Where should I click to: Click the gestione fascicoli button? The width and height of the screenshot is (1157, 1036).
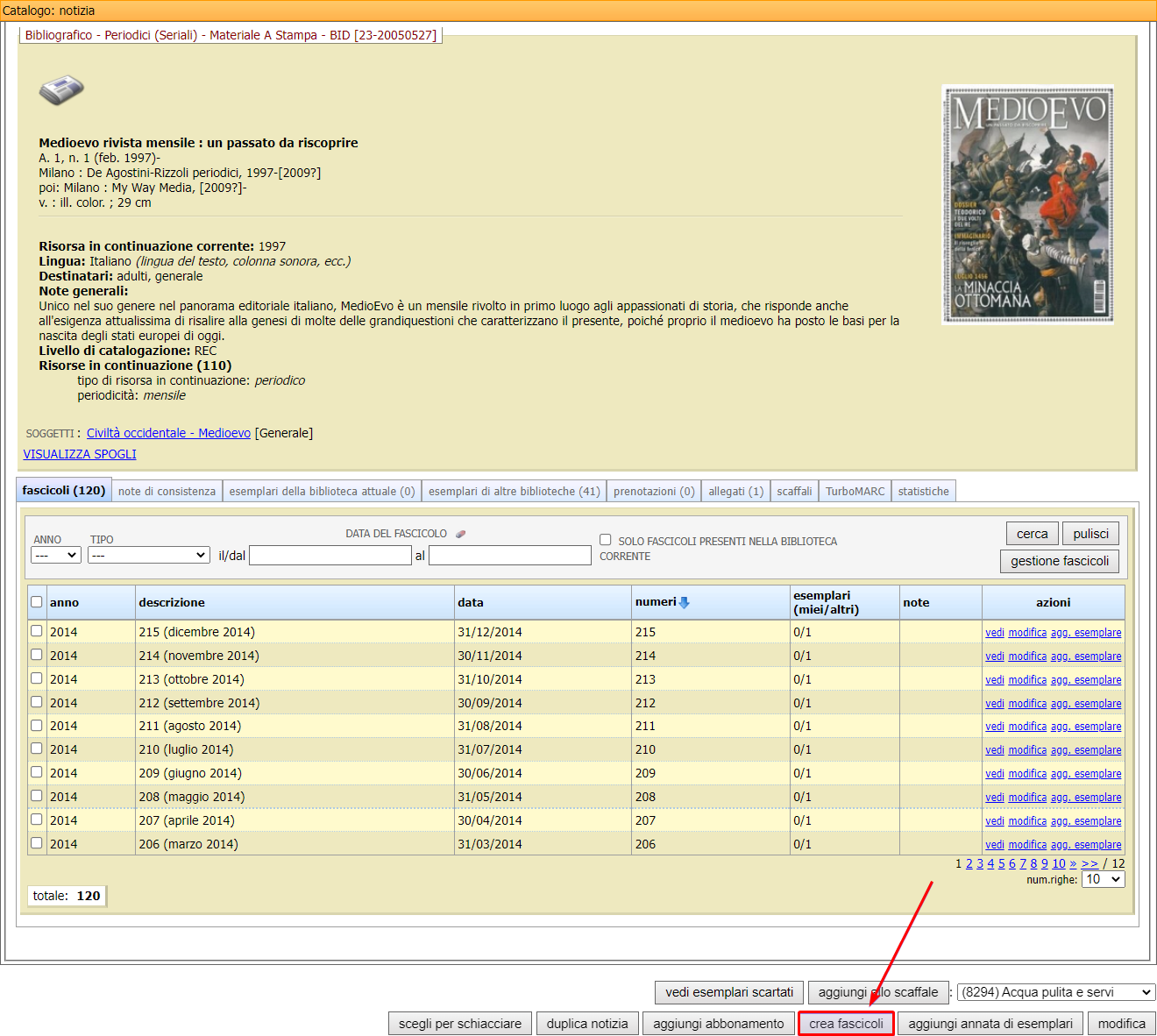coord(1059,561)
